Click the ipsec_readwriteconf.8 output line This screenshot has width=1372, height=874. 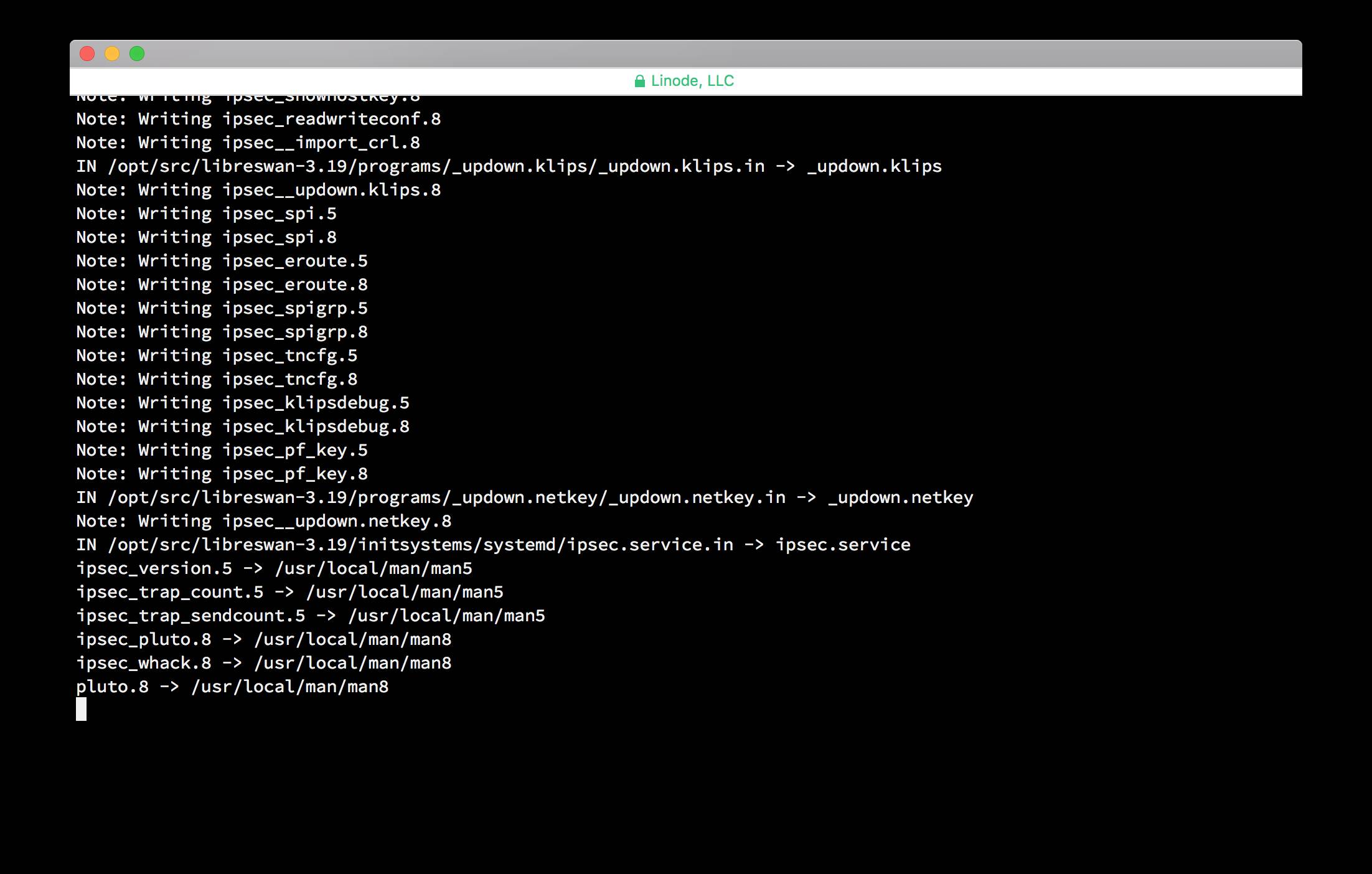258,119
